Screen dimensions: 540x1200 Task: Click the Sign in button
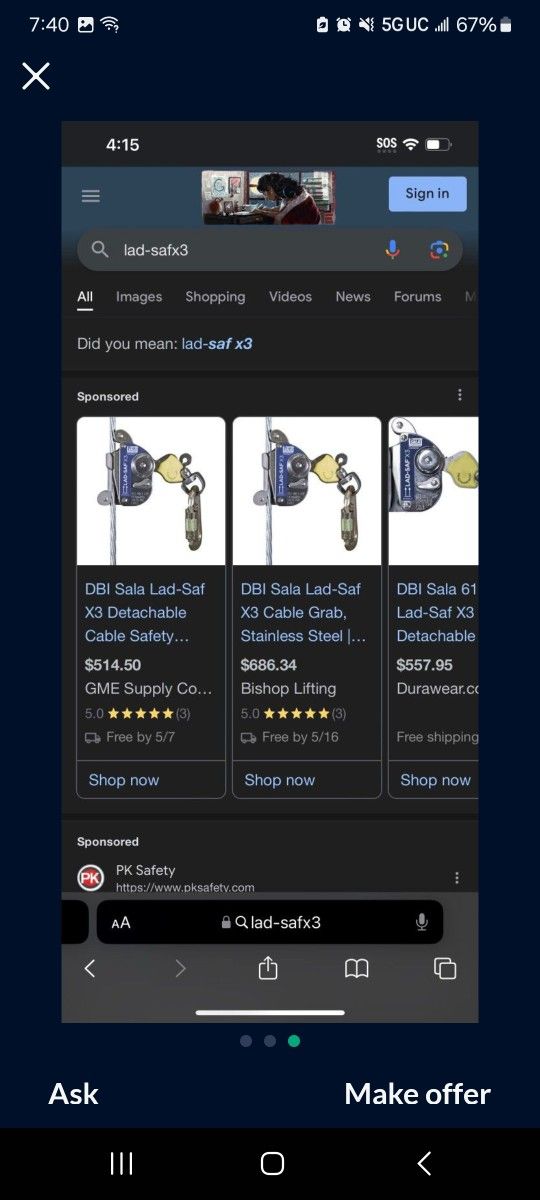point(428,193)
